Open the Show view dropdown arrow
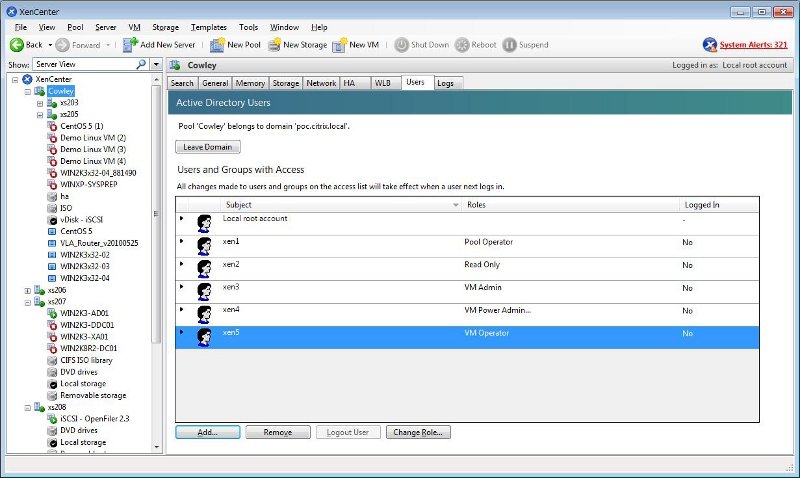The width and height of the screenshot is (800, 478). (x=156, y=64)
